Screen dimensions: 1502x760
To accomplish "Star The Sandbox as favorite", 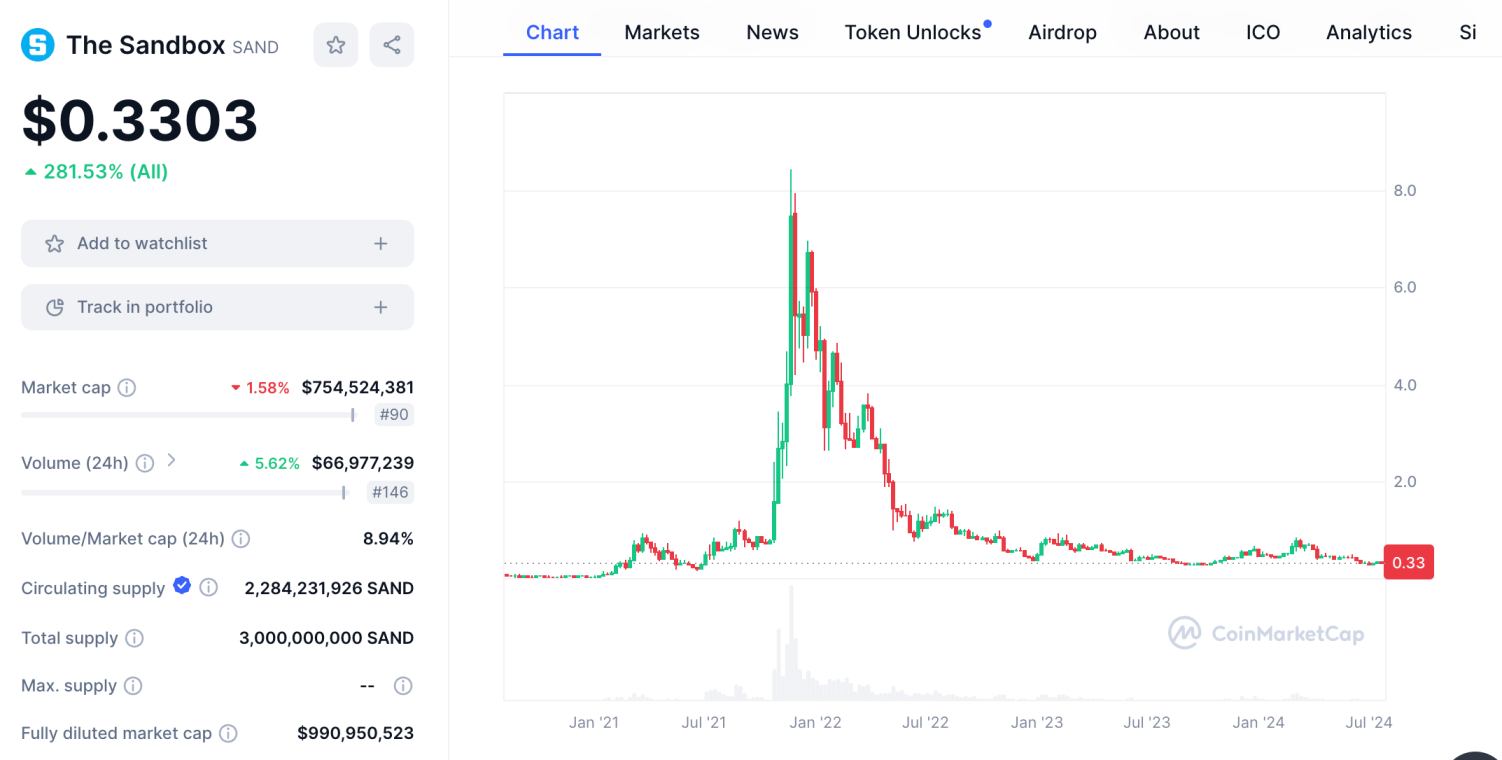I will (336, 45).
